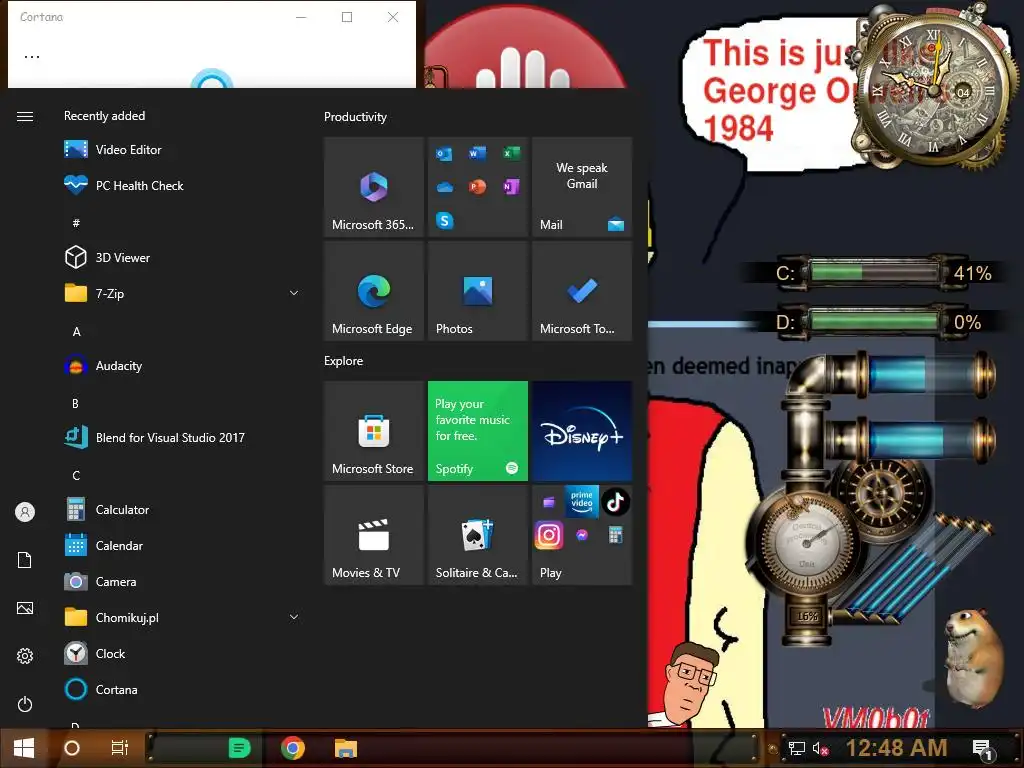Viewport: 1024px width, 768px height.
Task: Jump to letter C section header
Action: 76,475
